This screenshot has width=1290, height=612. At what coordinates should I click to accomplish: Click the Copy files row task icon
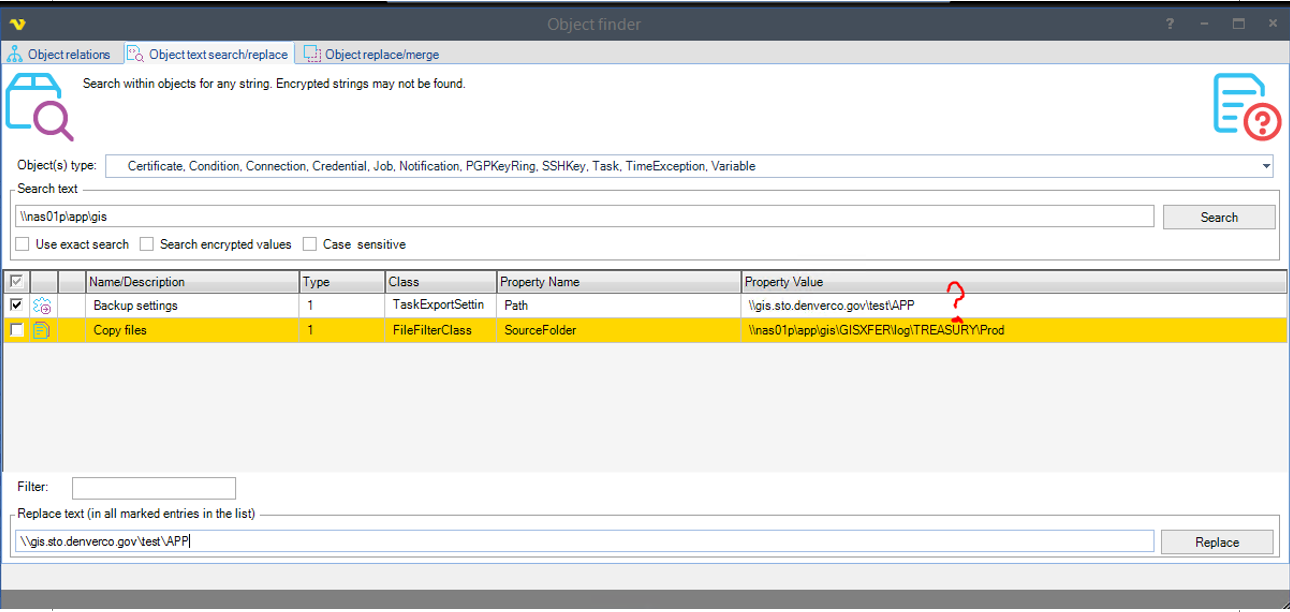[42, 330]
